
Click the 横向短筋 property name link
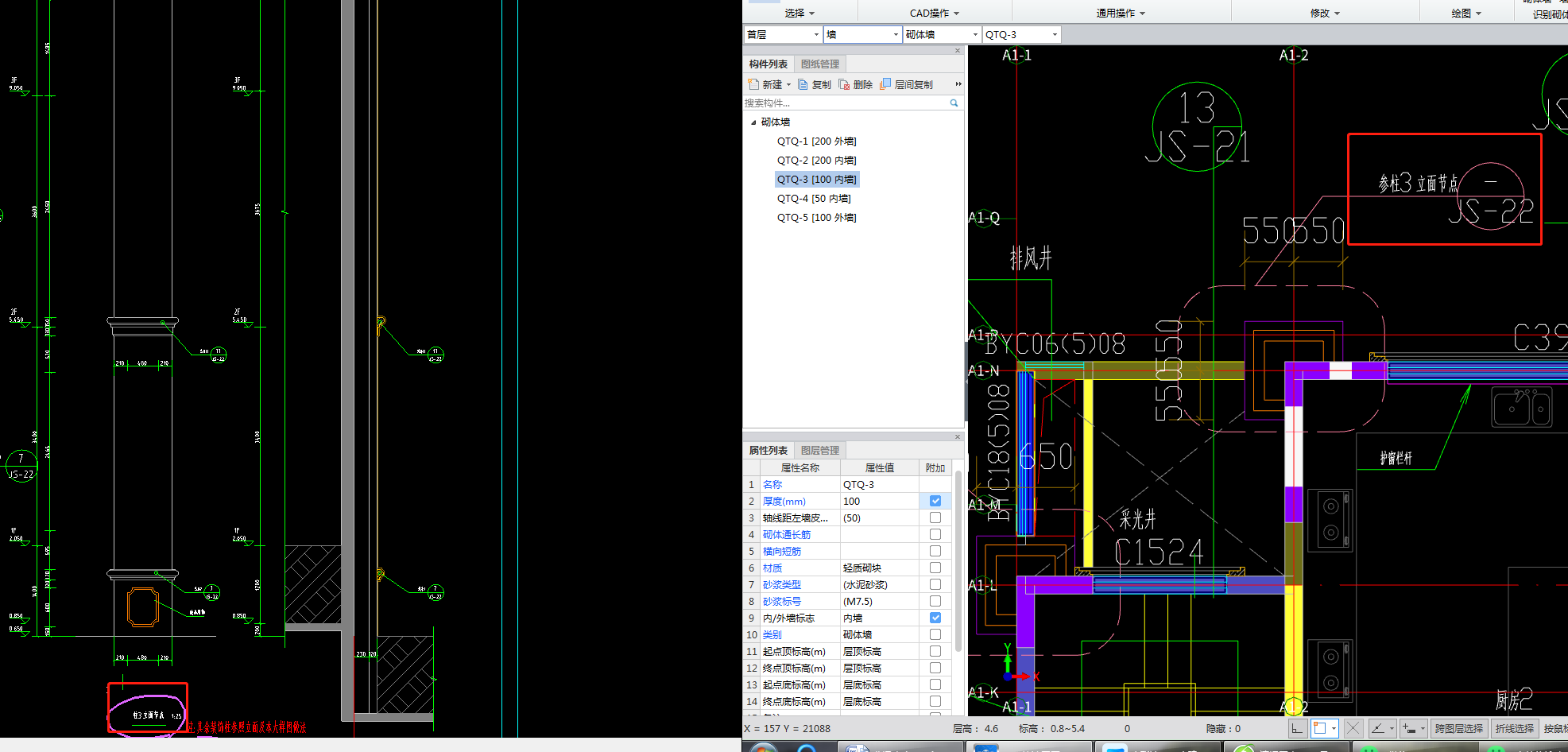click(x=781, y=551)
